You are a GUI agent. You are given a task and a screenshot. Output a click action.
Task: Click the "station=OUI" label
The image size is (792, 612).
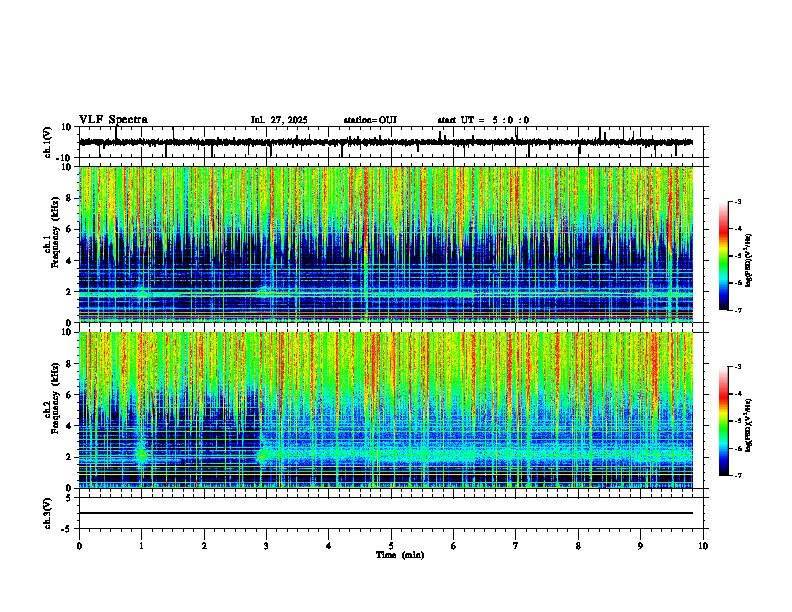click(370, 120)
